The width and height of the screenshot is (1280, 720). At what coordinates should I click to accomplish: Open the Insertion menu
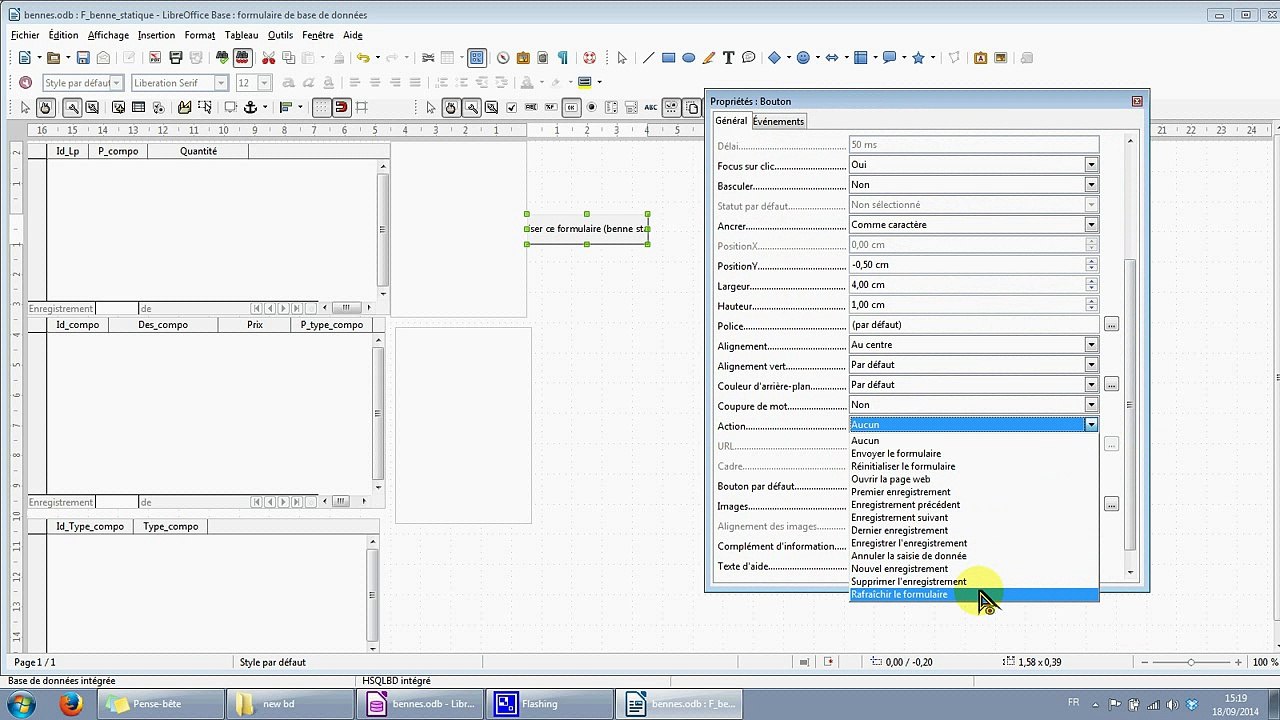coord(156,35)
